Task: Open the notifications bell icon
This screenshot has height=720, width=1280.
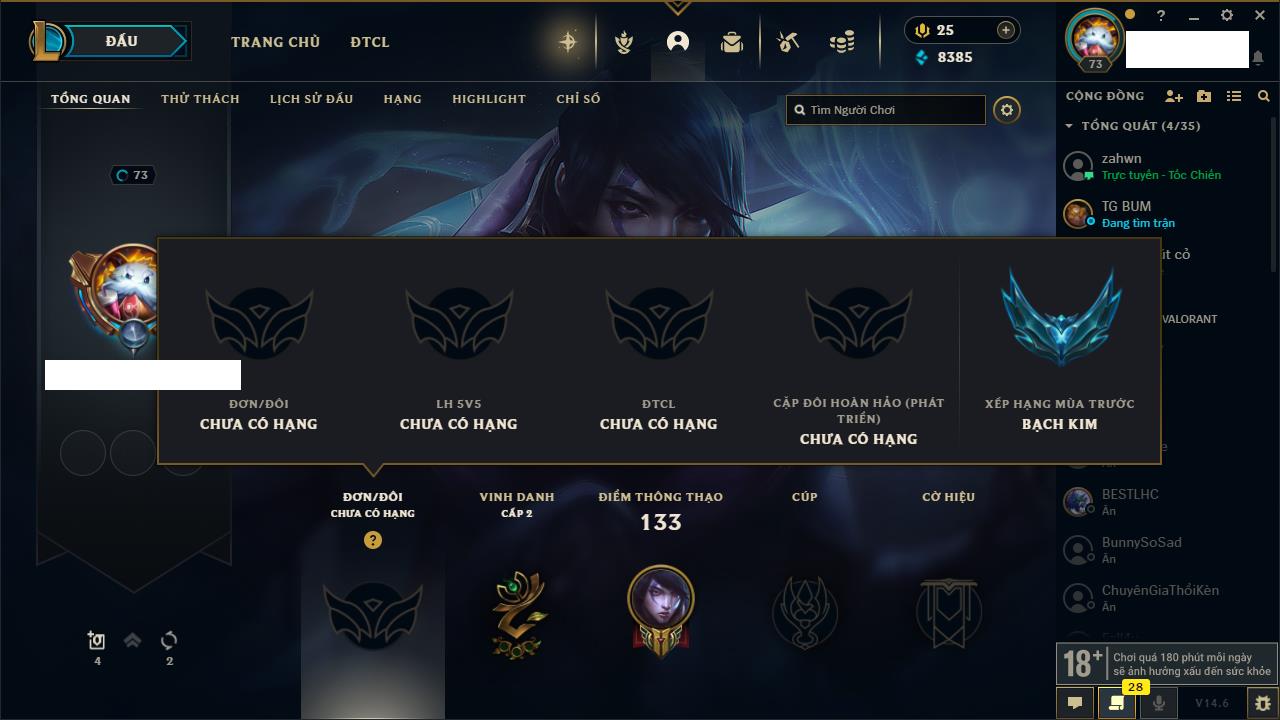Action: [1258, 58]
